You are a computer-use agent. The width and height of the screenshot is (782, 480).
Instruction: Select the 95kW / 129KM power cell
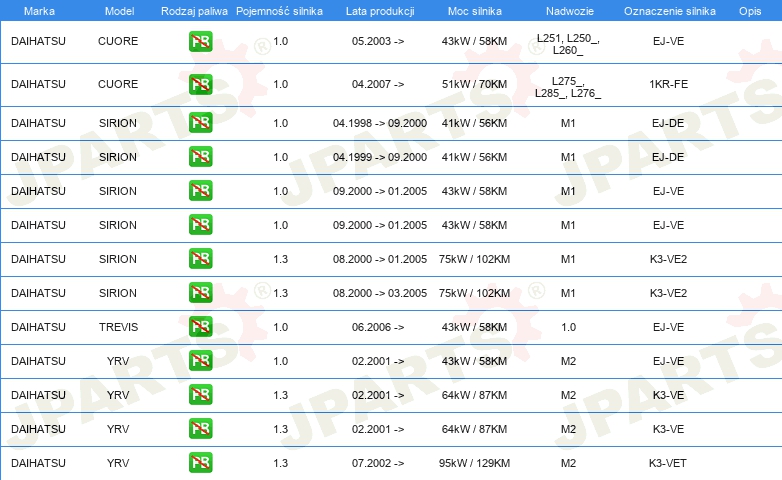pos(474,463)
